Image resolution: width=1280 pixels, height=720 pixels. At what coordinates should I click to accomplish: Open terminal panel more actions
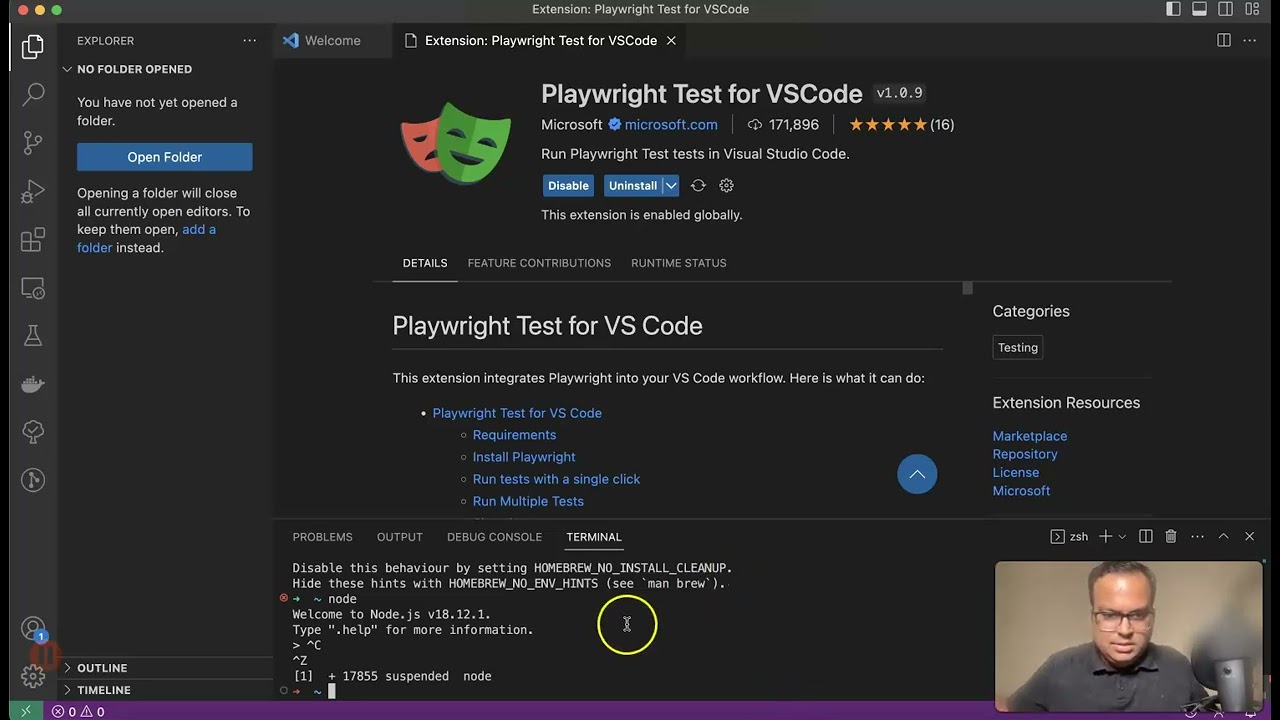pos(1197,537)
